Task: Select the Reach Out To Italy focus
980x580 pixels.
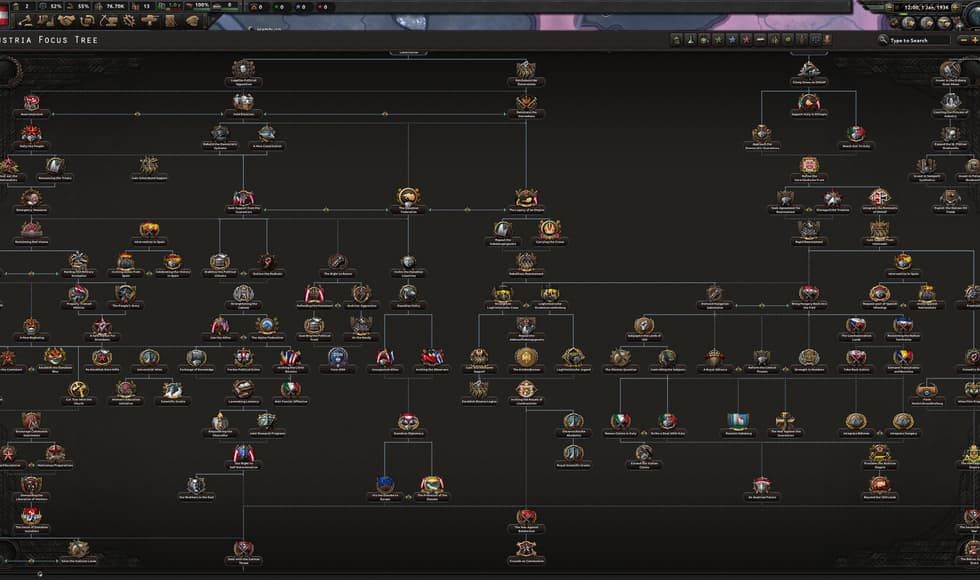Action: [856, 137]
